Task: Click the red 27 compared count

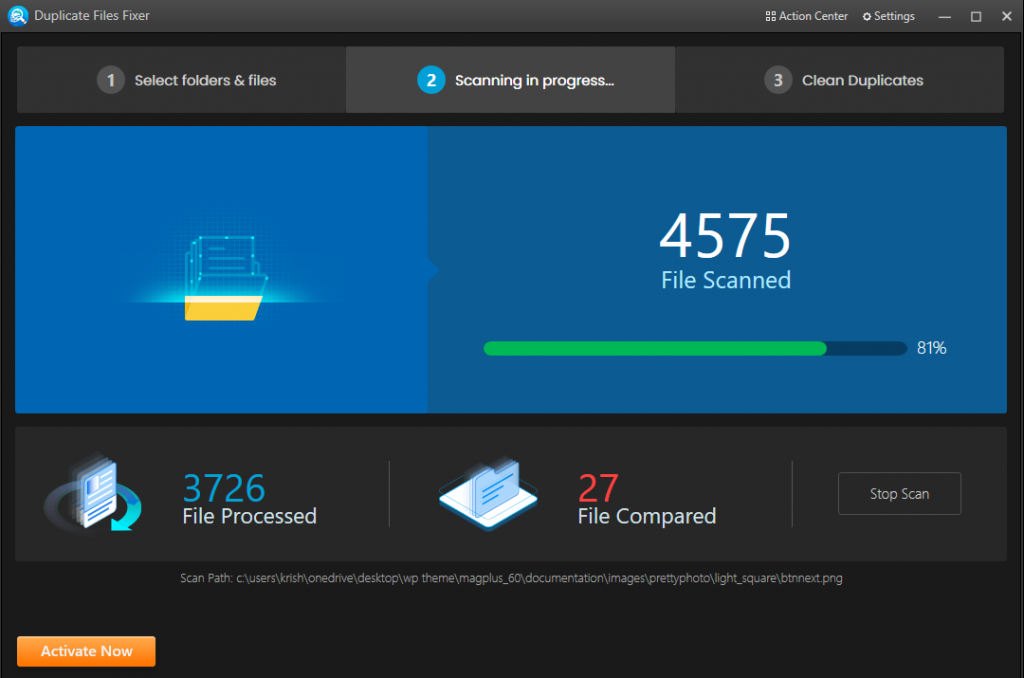Action: coord(598,488)
